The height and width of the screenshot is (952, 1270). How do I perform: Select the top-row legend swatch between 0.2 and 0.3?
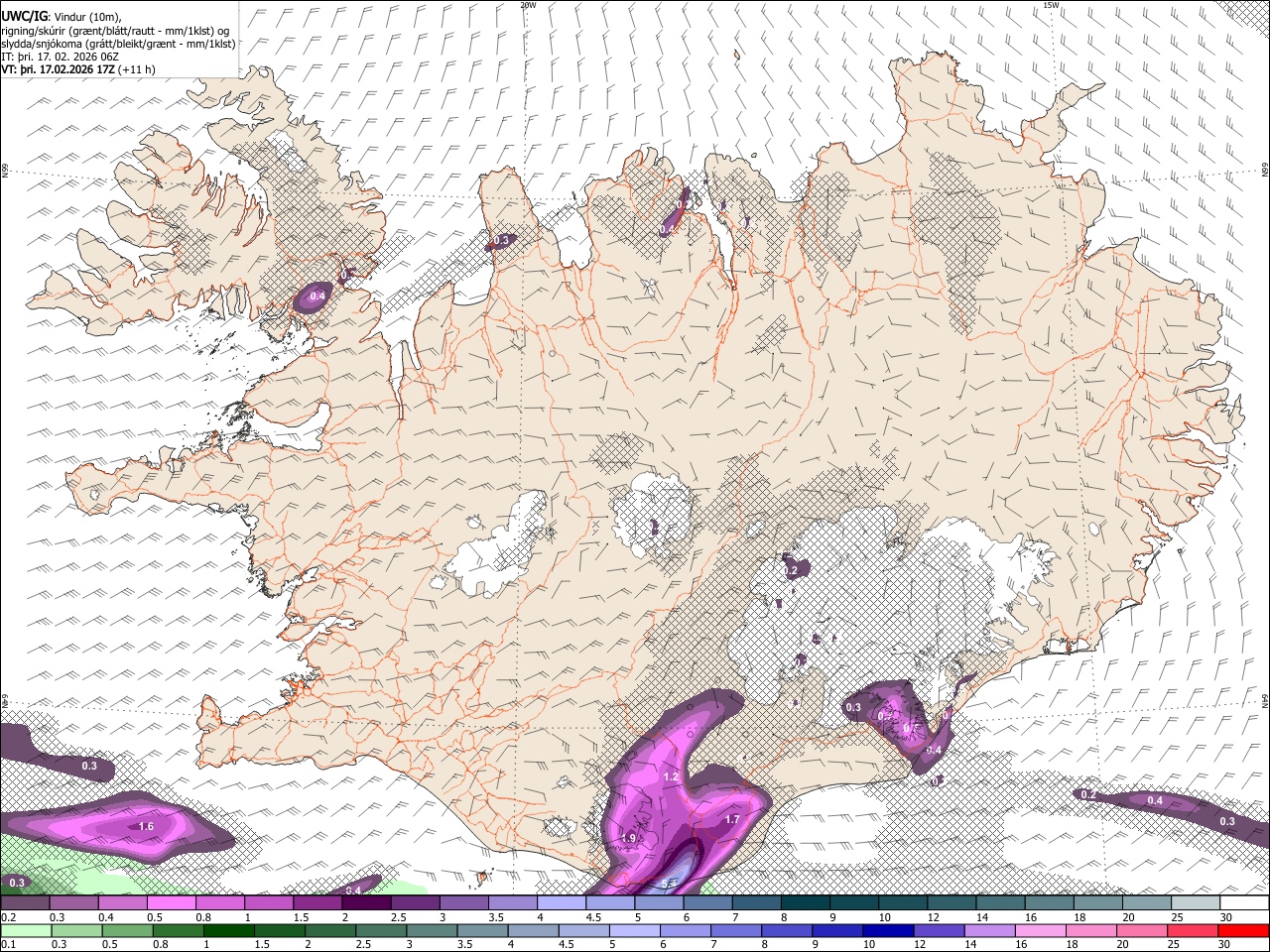click(25, 903)
